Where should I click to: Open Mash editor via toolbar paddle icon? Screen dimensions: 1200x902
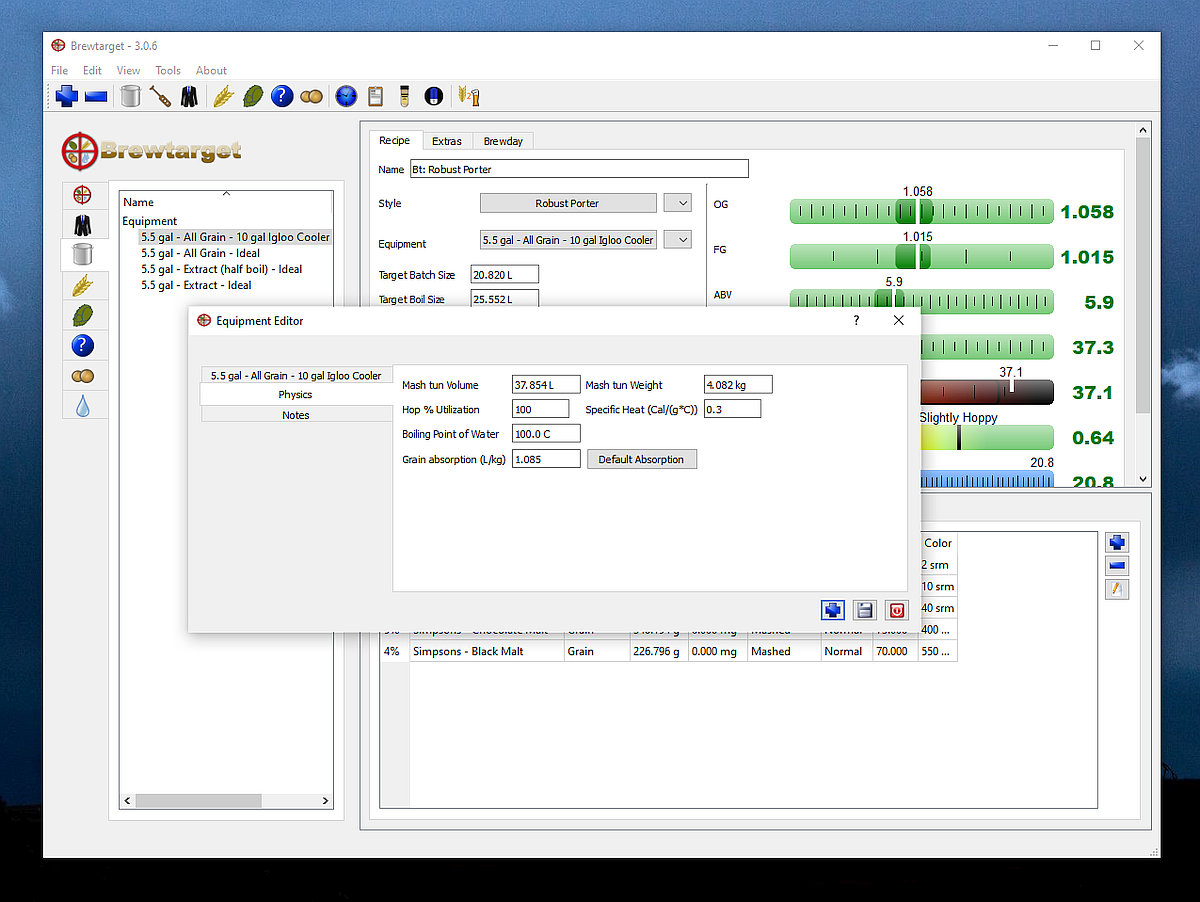click(x=160, y=96)
